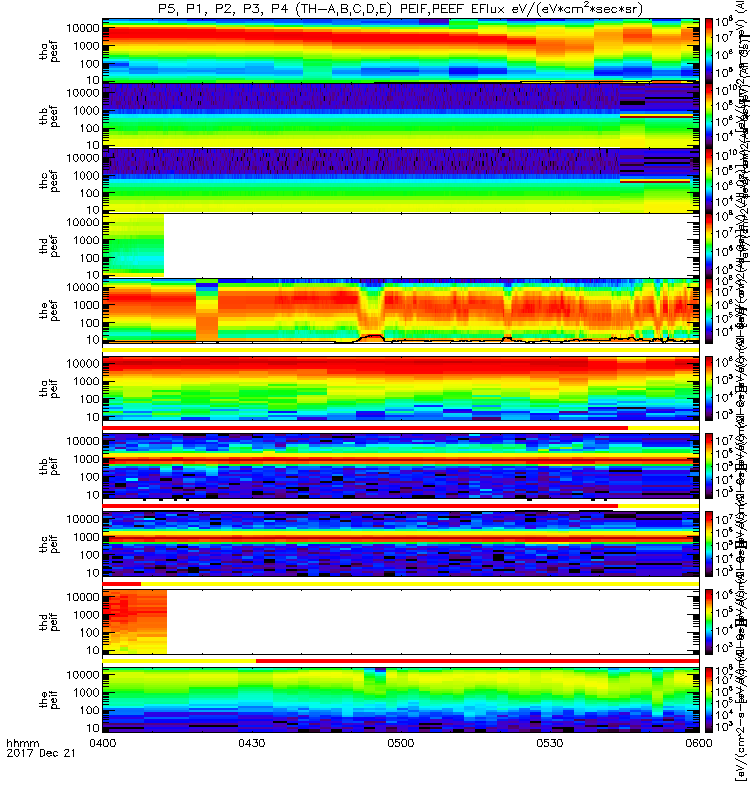Image resolution: width=750 pixels, height=800 pixels.
Task: Click the thb peif panel color bar
Action: point(709,466)
